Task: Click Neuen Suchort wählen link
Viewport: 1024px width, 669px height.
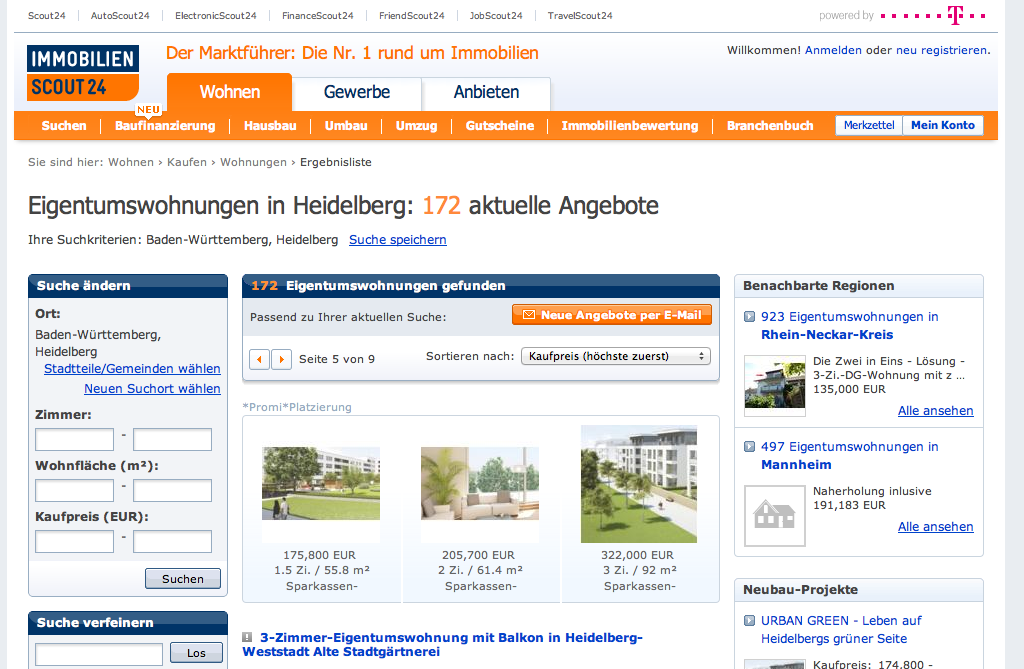Action: (x=152, y=389)
